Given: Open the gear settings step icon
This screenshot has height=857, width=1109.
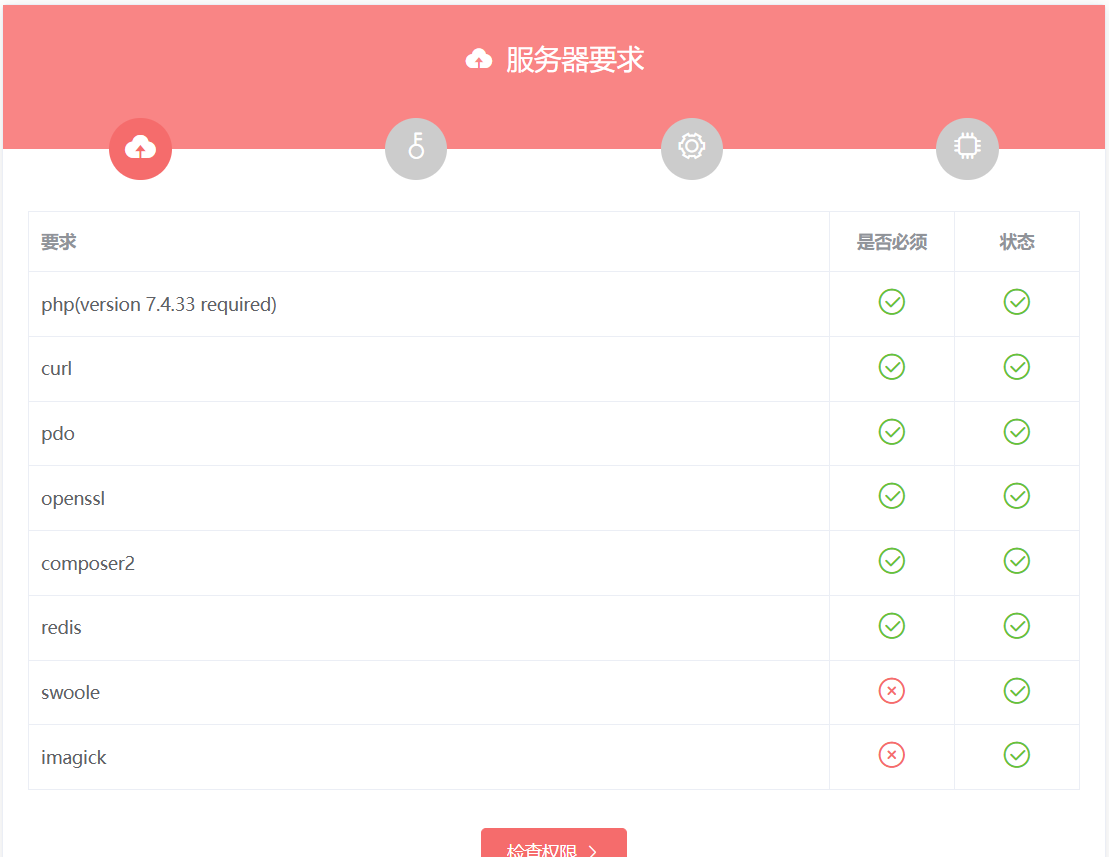Looking at the screenshot, I should [692, 148].
